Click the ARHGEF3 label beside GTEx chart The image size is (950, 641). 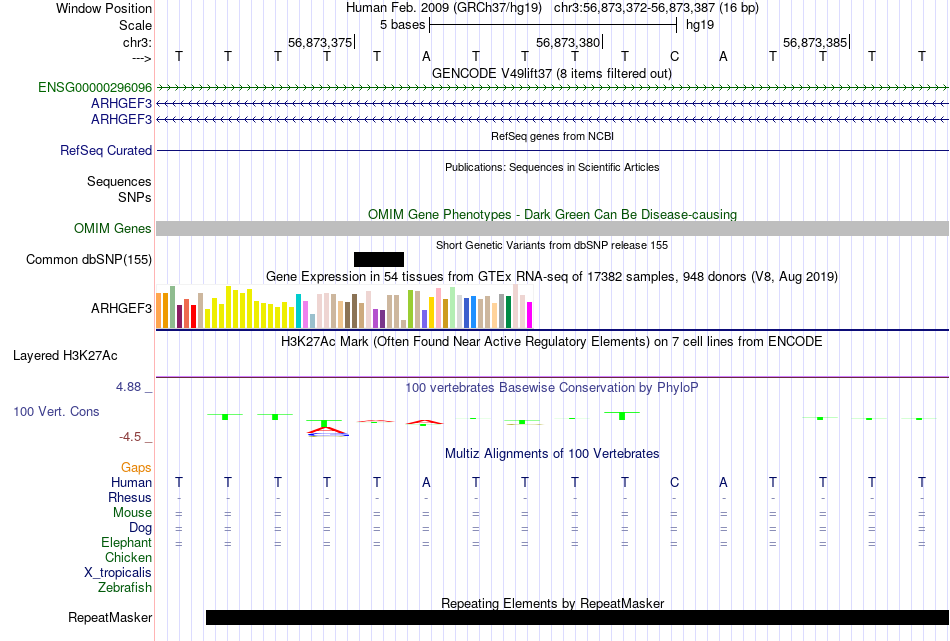click(x=121, y=308)
